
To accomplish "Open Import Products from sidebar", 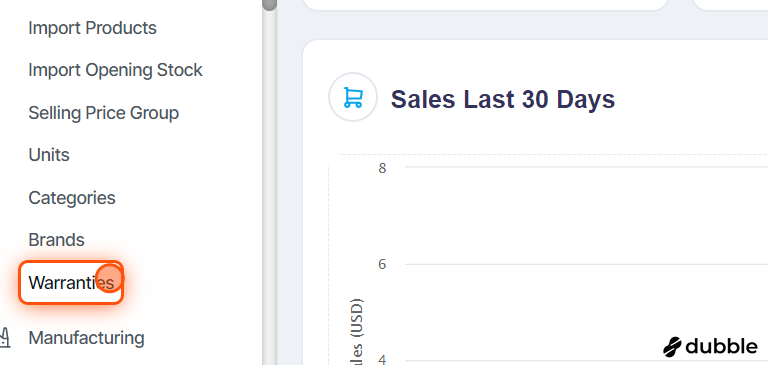I will click(x=93, y=28).
